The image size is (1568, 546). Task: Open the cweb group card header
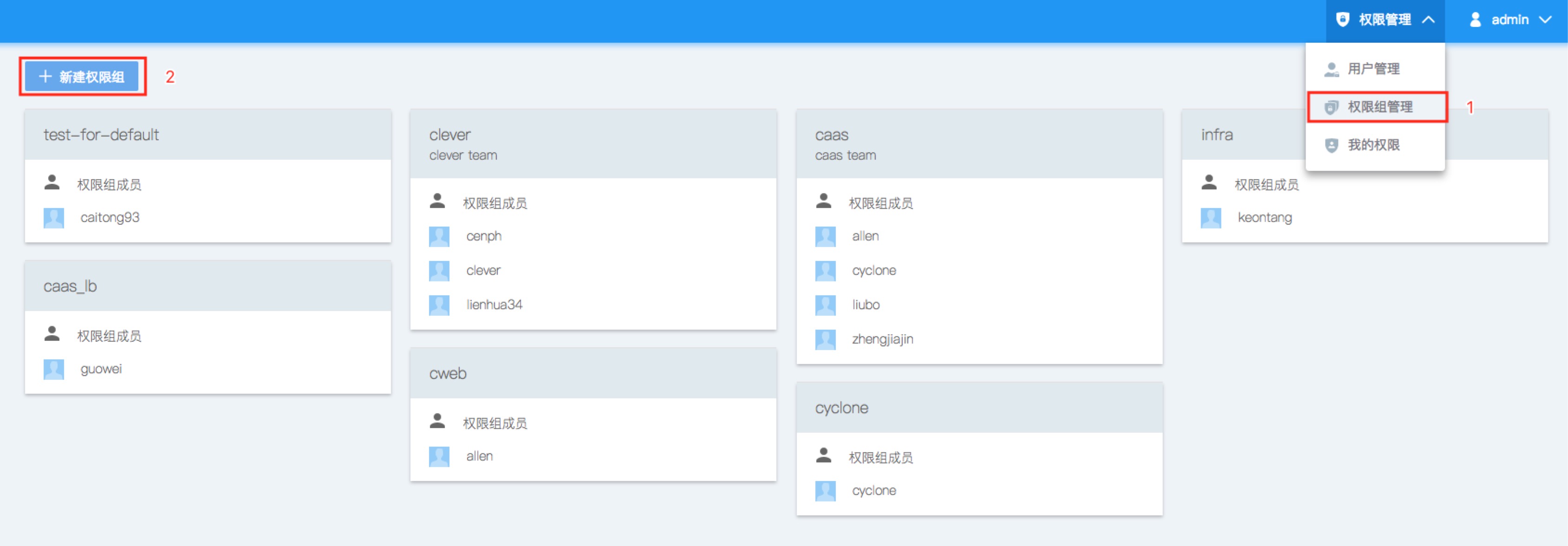(593, 374)
